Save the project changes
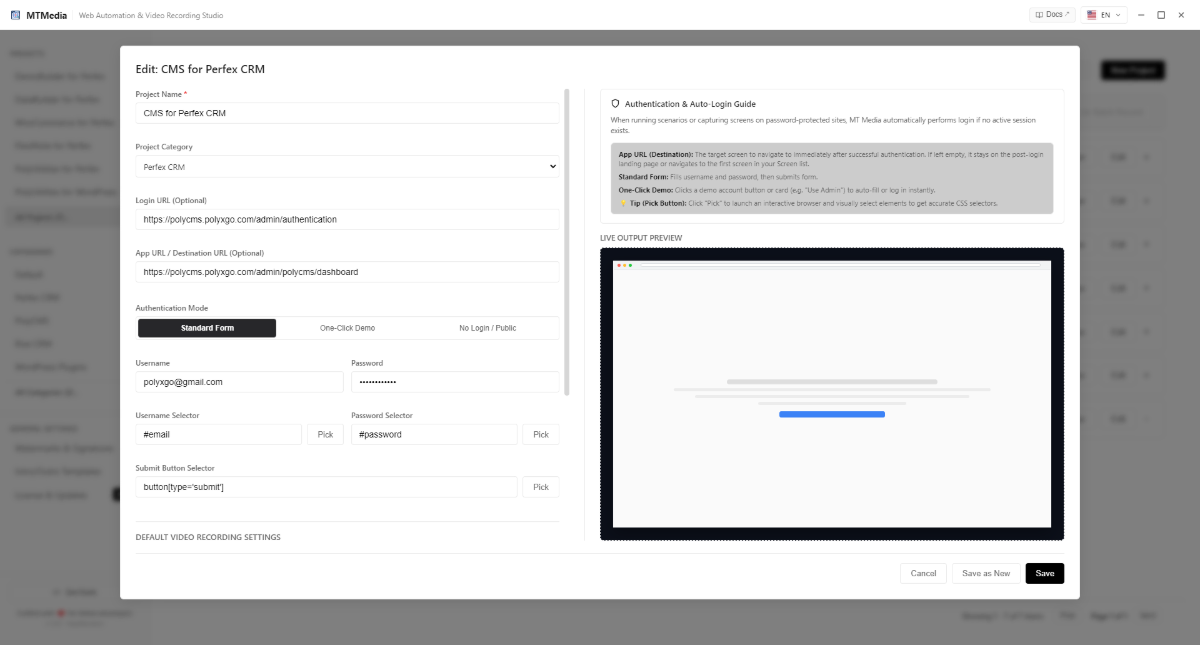The height and width of the screenshot is (645, 1200). pos(1045,573)
